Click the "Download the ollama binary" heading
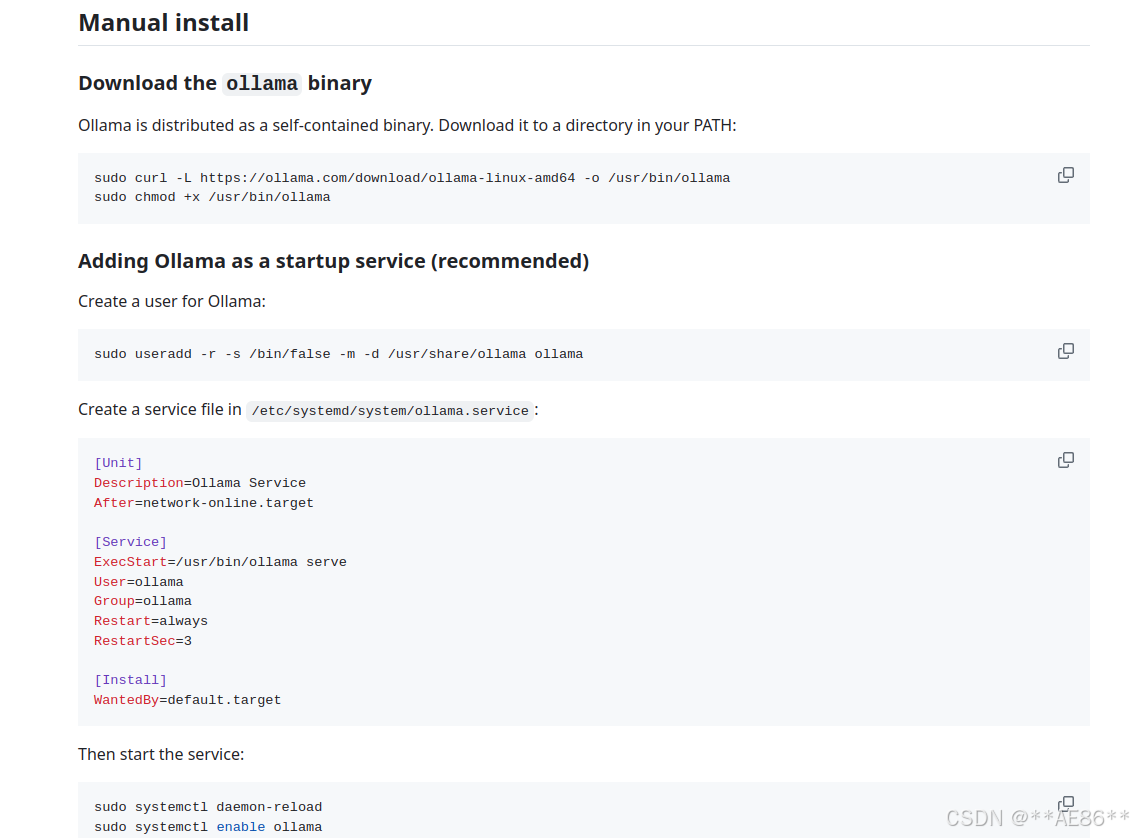Screen dimensions: 1134x838 click(x=225, y=83)
